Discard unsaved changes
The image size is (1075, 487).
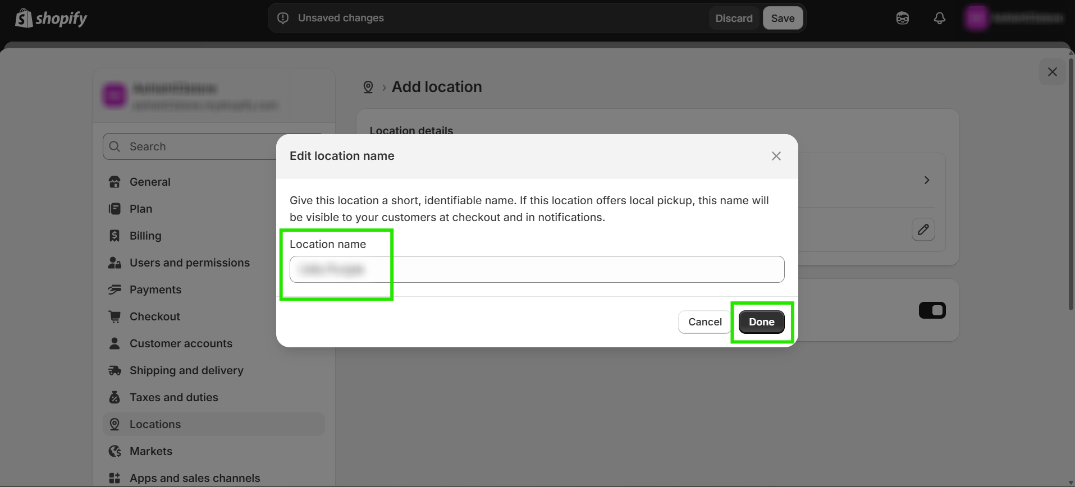(734, 18)
